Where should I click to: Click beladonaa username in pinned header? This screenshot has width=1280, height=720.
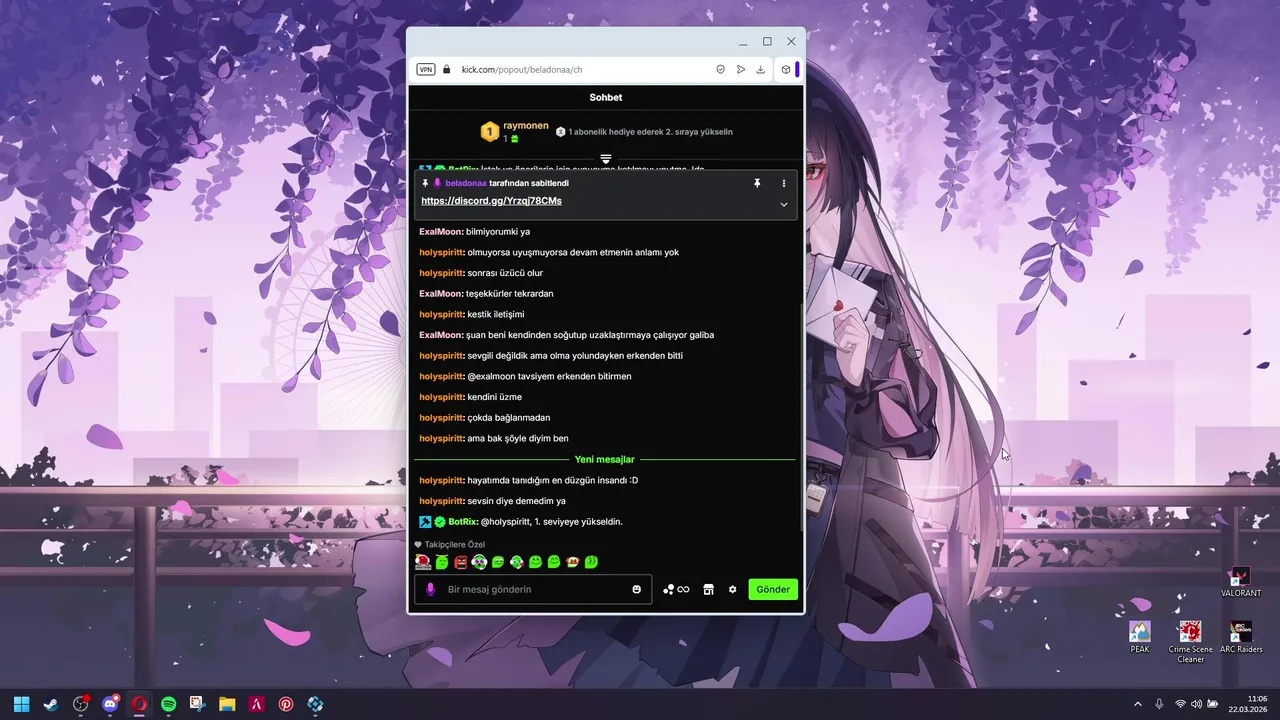[466, 183]
